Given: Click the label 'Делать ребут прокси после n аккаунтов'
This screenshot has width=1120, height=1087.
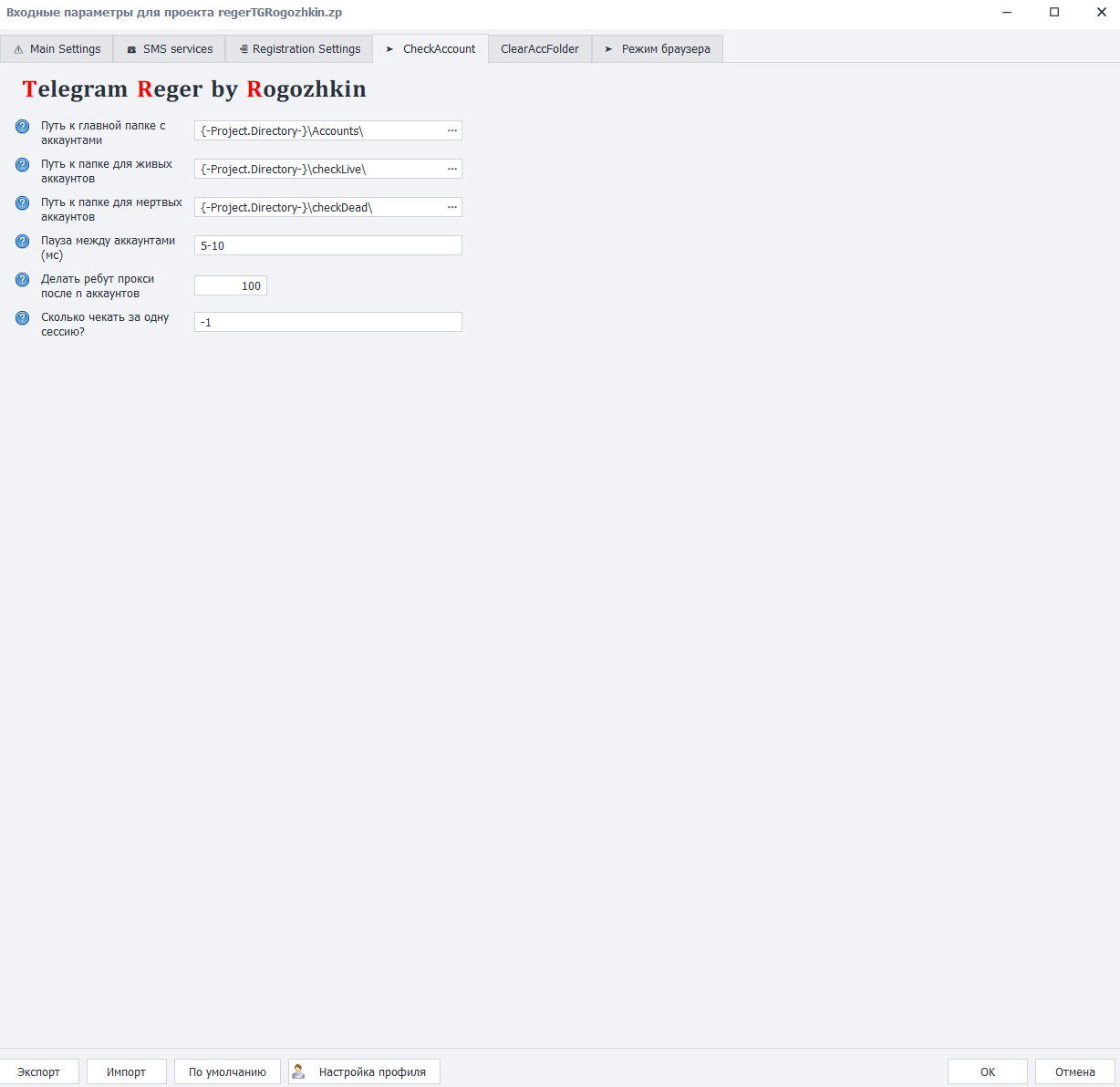Looking at the screenshot, I should coord(98,286).
